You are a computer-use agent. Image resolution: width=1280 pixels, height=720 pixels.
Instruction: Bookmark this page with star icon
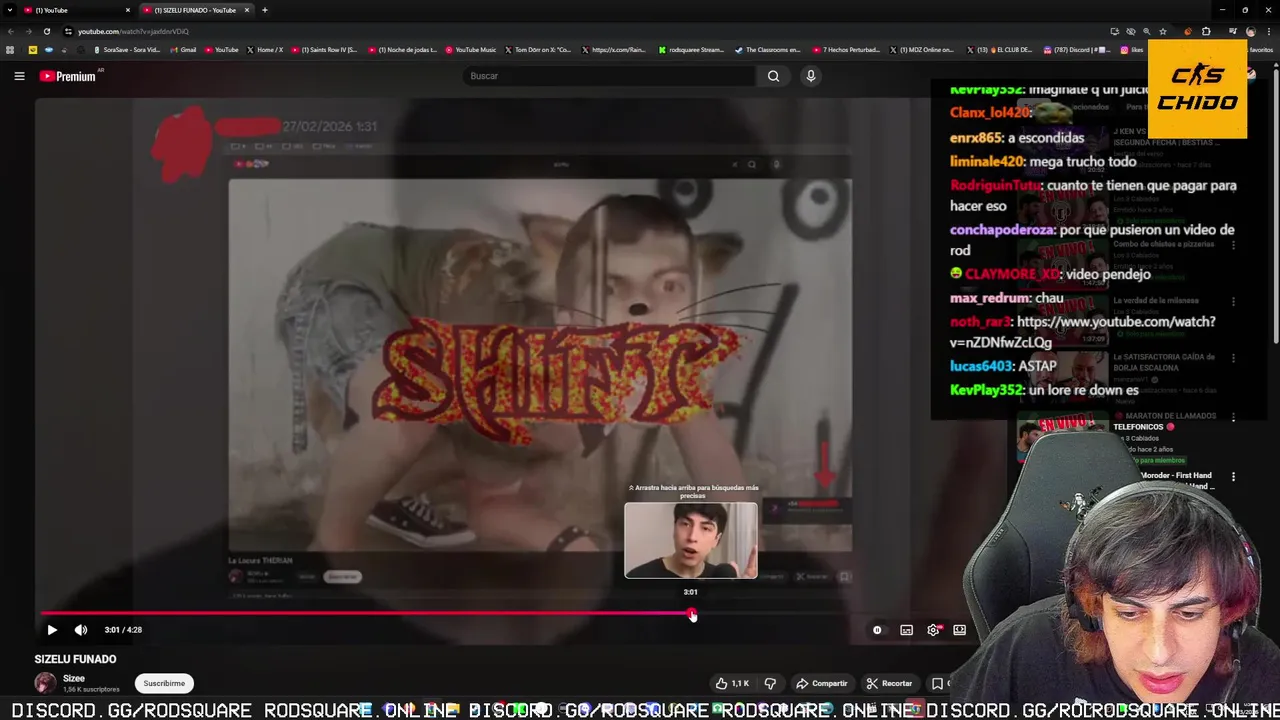[x=1162, y=31]
